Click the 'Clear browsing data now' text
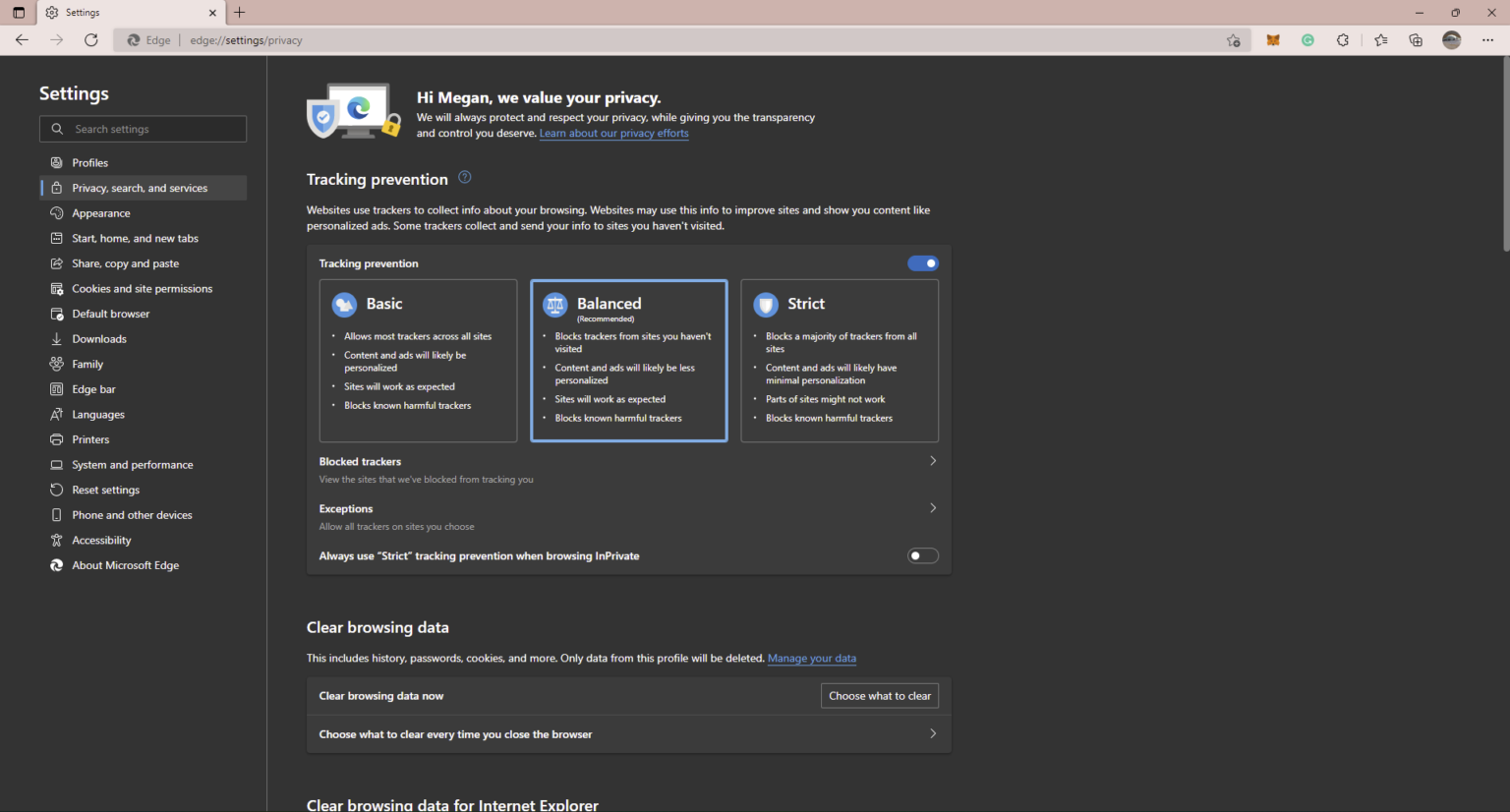The height and width of the screenshot is (812, 1510). point(381,696)
